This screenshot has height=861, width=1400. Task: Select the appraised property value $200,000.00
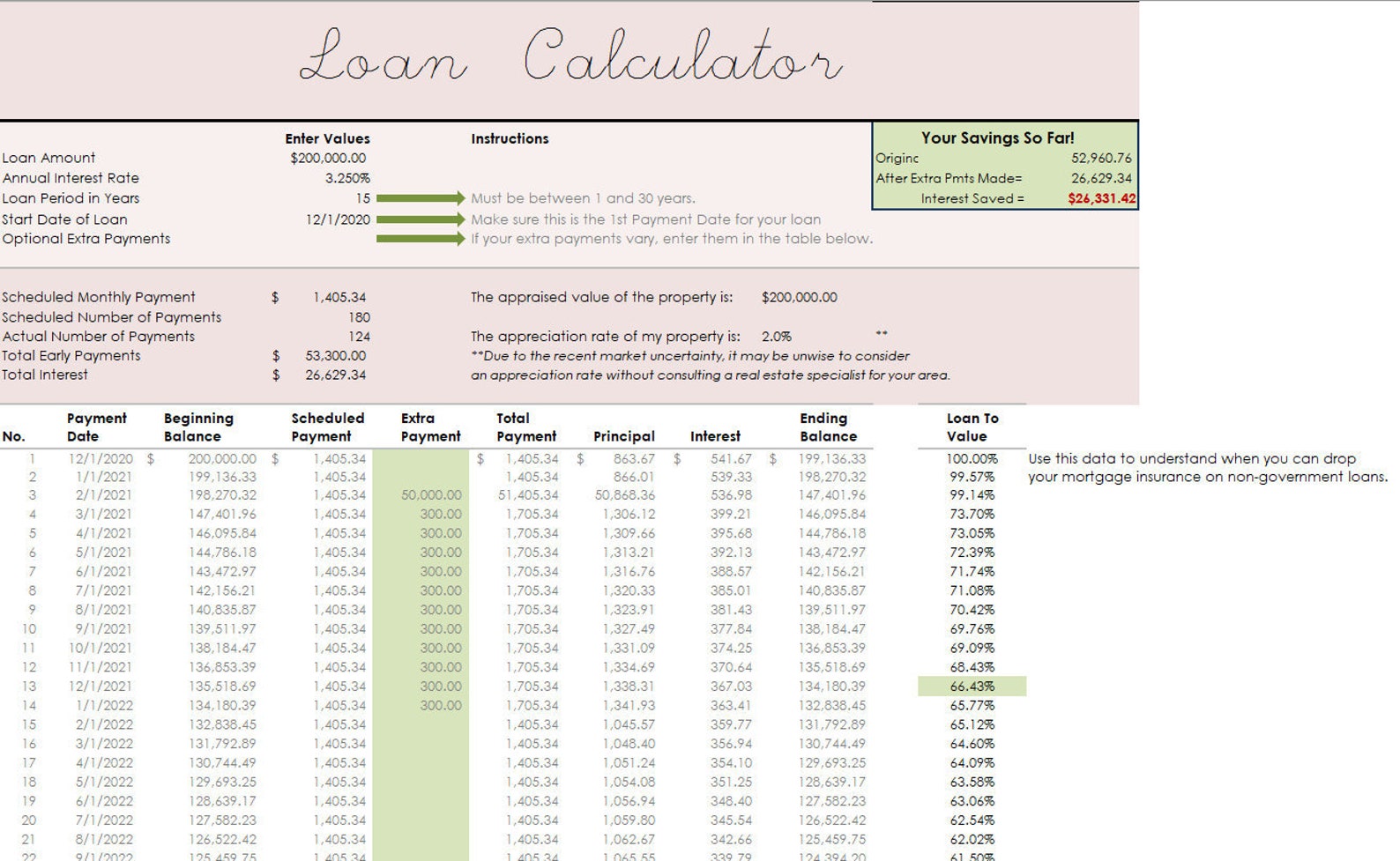click(x=800, y=297)
